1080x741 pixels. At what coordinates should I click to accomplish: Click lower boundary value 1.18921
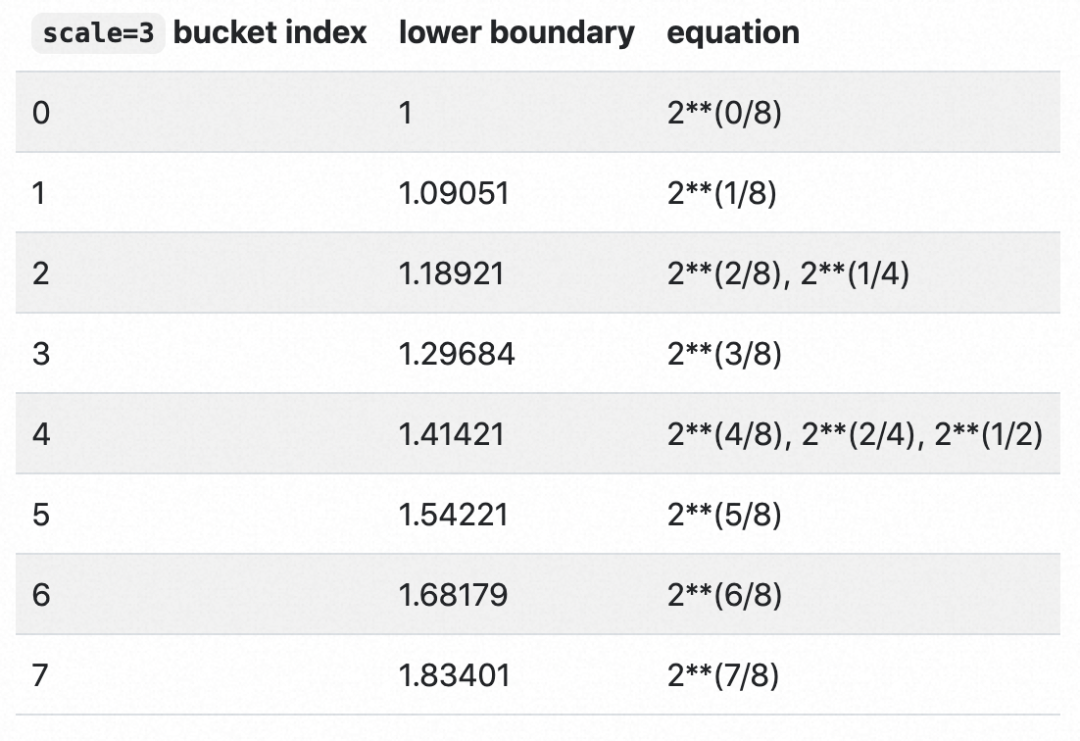[x=451, y=273]
